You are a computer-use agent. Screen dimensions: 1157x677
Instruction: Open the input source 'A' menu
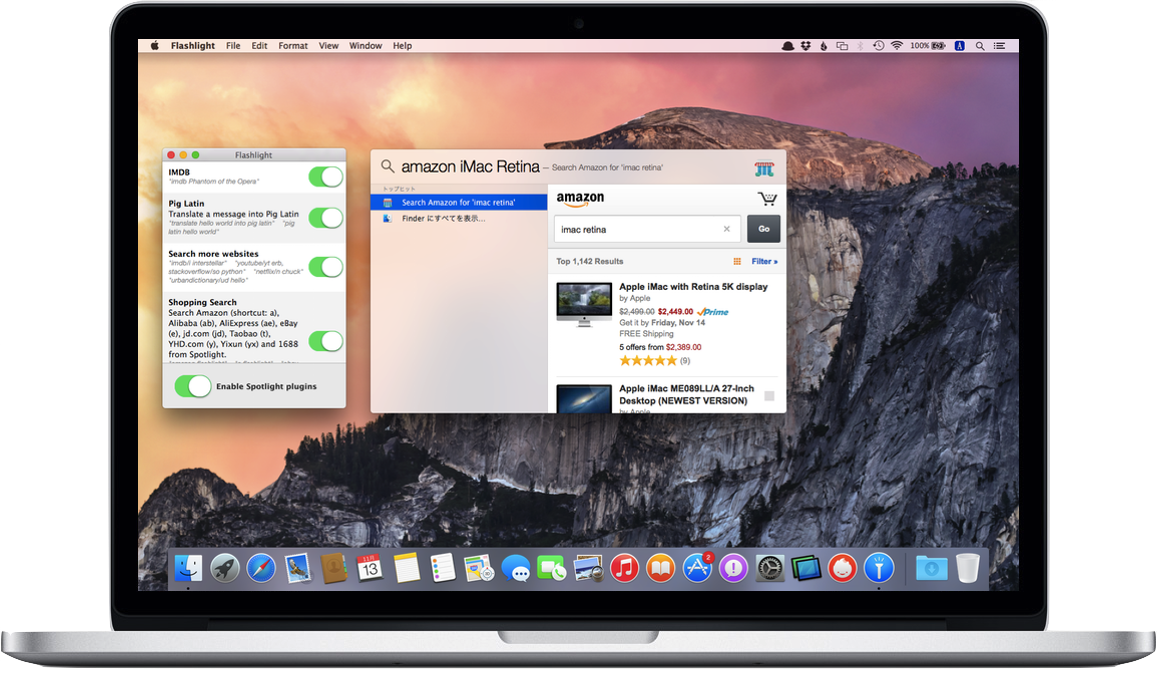(959, 46)
